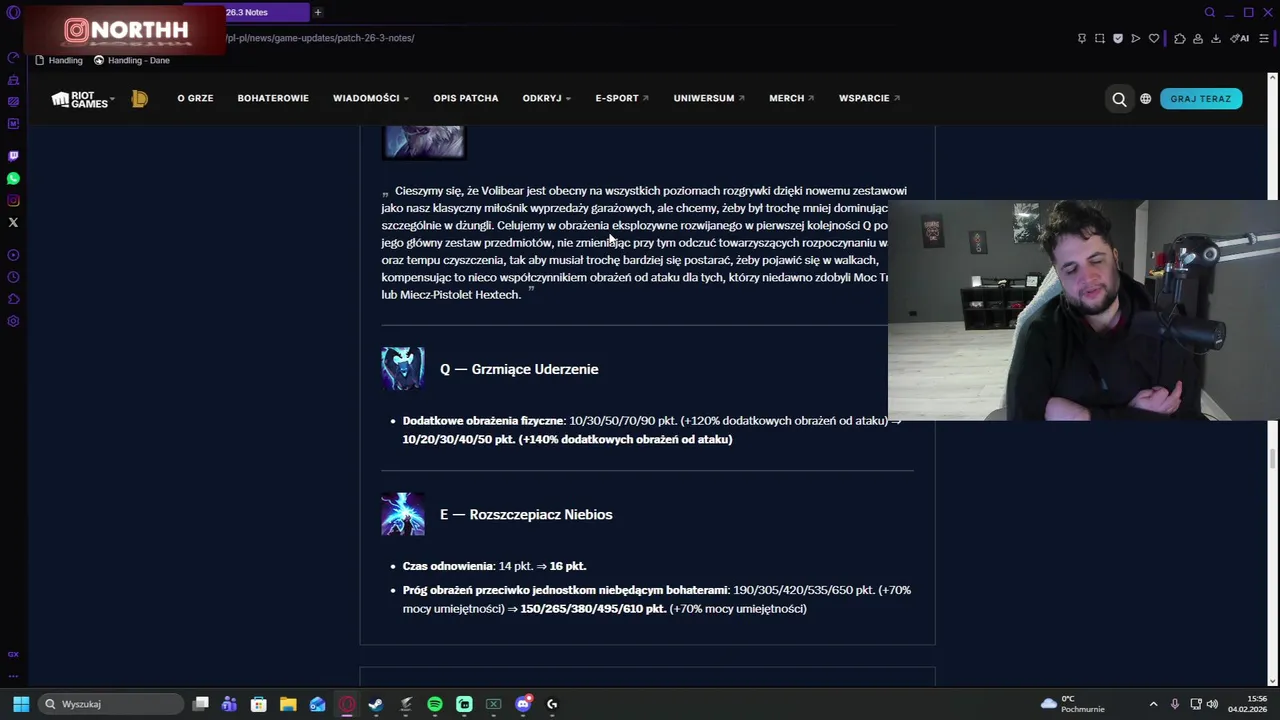Image resolution: width=1280 pixels, height=720 pixels.
Task: Open X (Twitter) in the Opera sidebar
Action: (13, 222)
